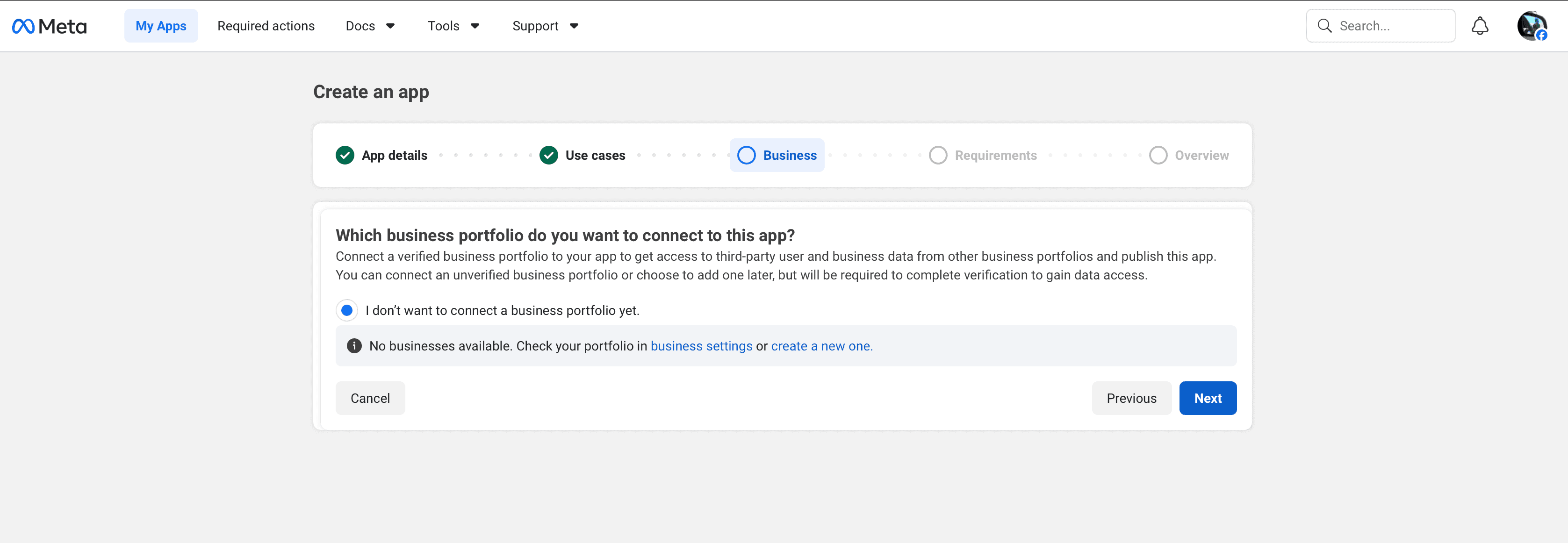Screen dimensions: 1568x543
Task: Click the info icon beside the businesses notice
Action: click(x=353, y=346)
